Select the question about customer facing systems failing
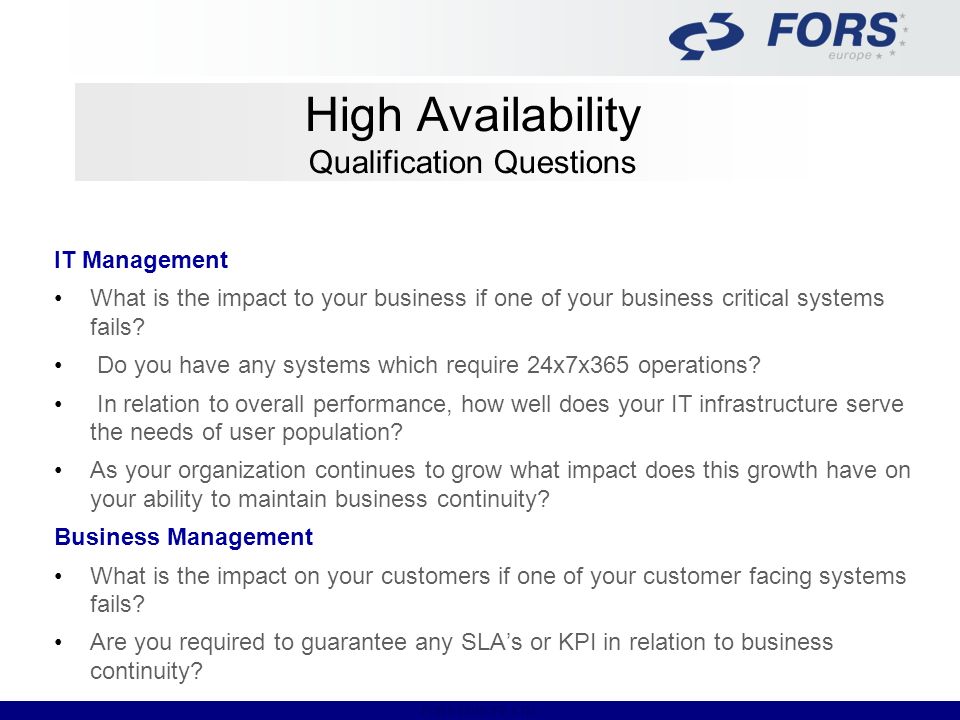Screen dimensions: 960x720 click(x=498, y=590)
